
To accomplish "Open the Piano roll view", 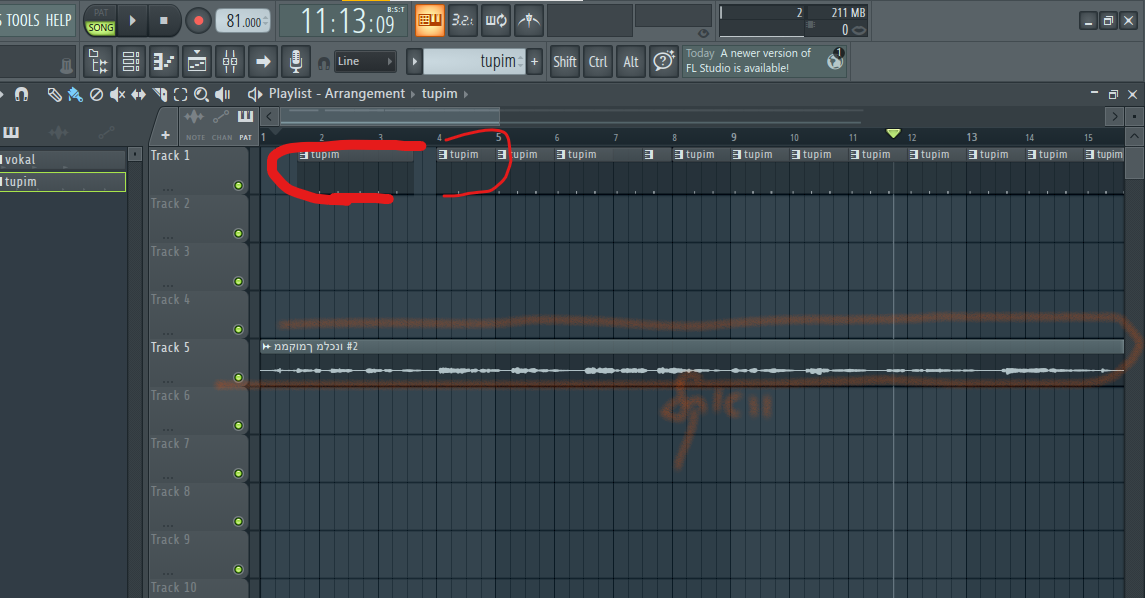I will pyautogui.click(x=164, y=62).
